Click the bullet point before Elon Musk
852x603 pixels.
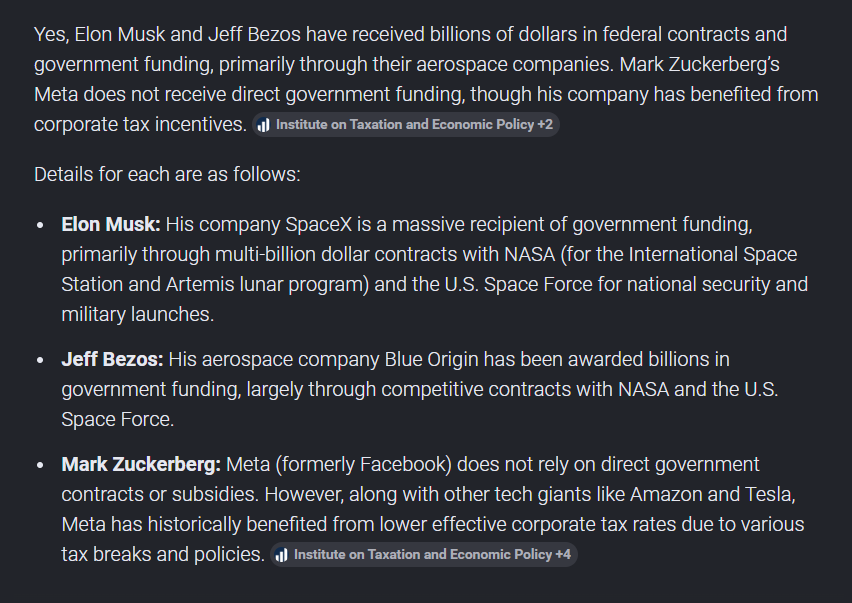40,225
